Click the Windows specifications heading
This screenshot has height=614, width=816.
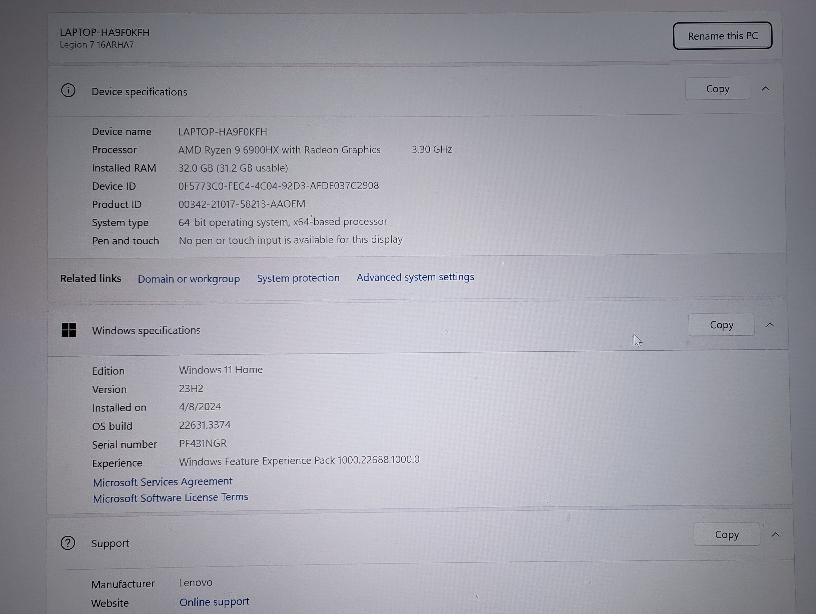click(x=146, y=330)
